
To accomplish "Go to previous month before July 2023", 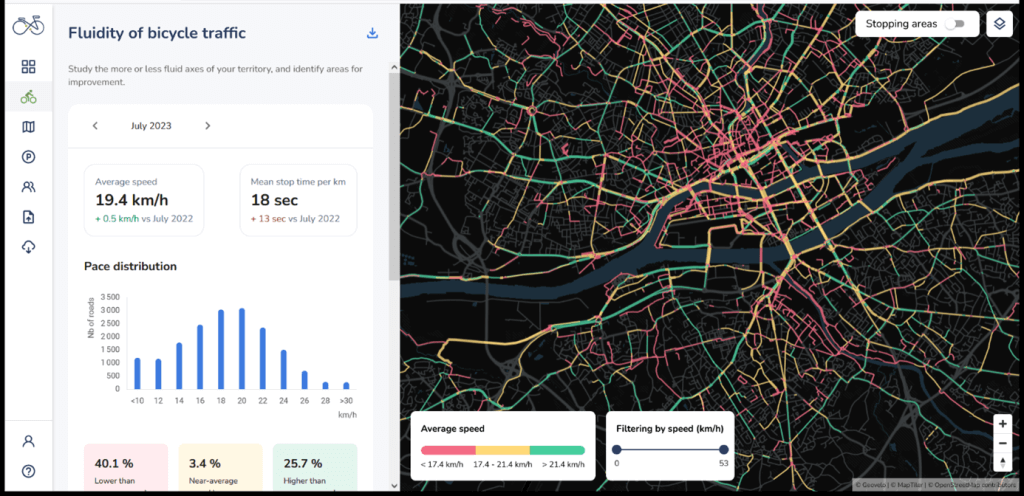I will point(95,126).
